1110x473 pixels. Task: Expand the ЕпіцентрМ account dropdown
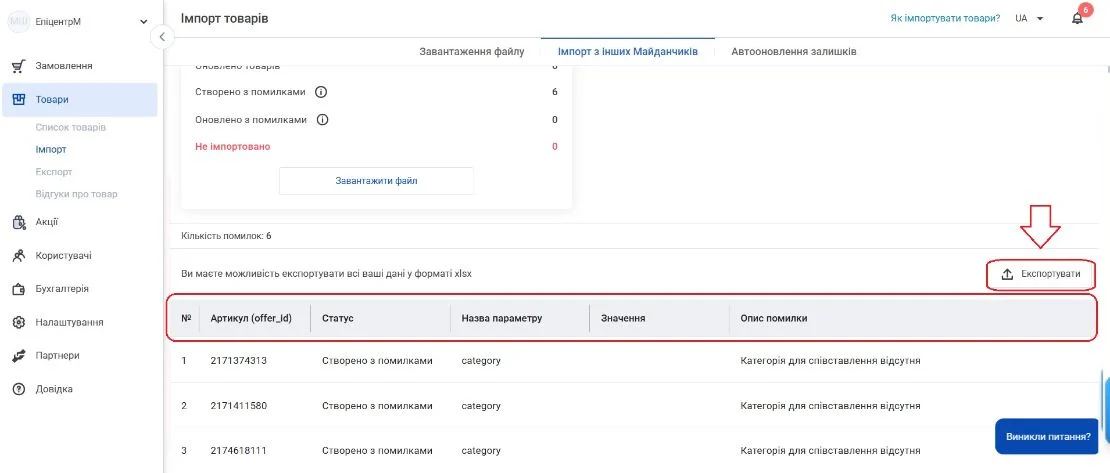(144, 22)
